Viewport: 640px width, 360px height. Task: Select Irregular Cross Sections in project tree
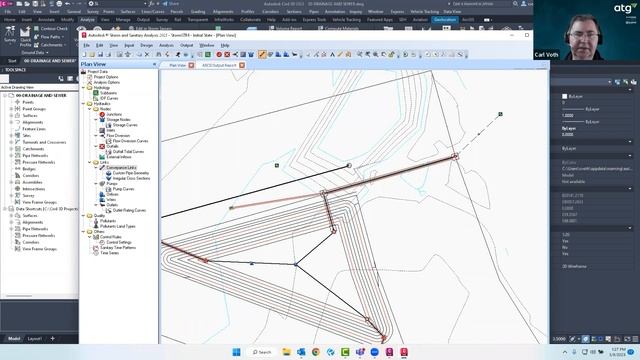(x=131, y=178)
